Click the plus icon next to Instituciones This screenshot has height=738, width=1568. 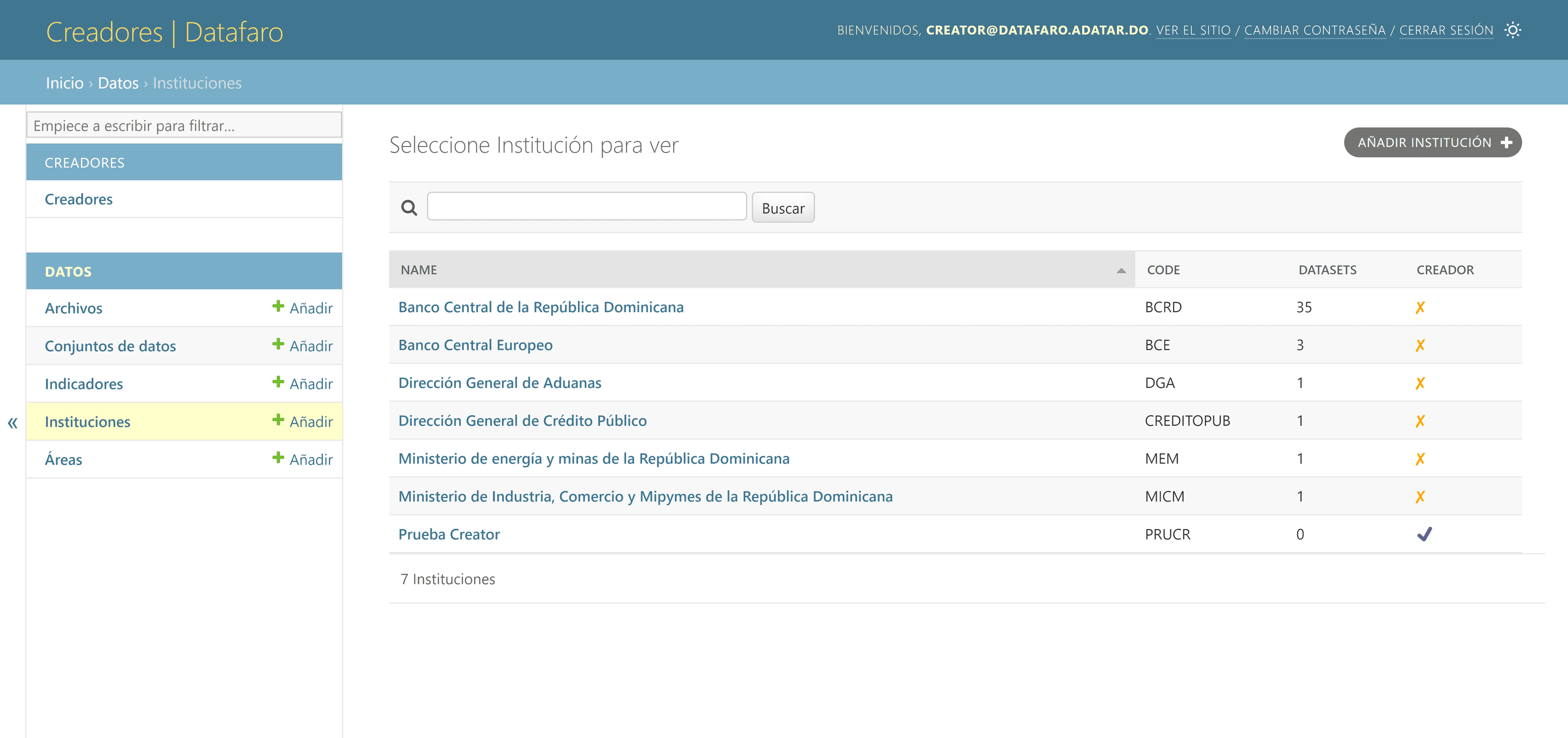pos(278,420)
